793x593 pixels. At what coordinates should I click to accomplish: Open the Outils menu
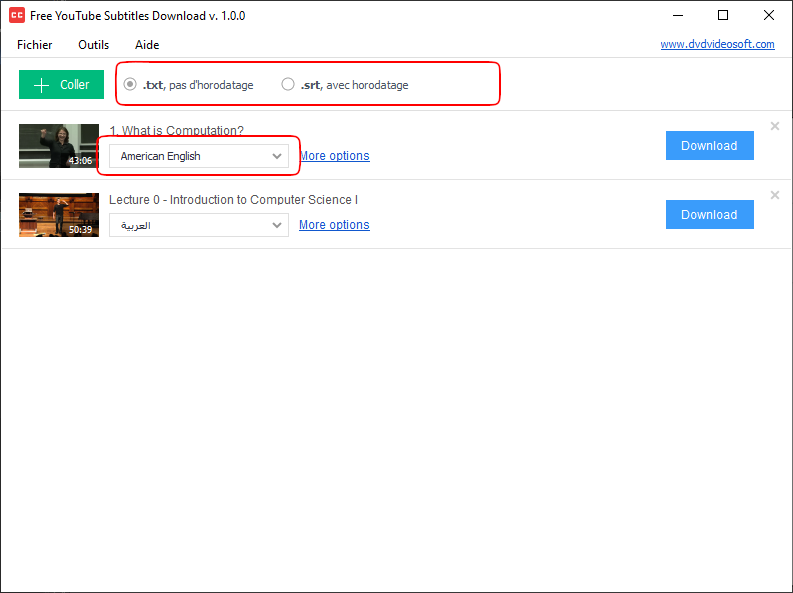click(x=94, y=44)
